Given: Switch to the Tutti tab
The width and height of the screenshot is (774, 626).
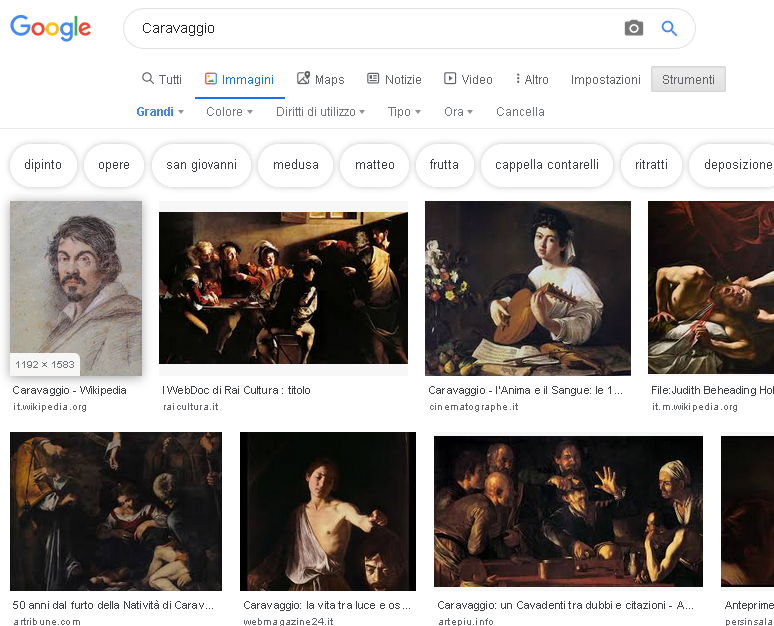Looking at the screenshot, I should pos(162,79).
